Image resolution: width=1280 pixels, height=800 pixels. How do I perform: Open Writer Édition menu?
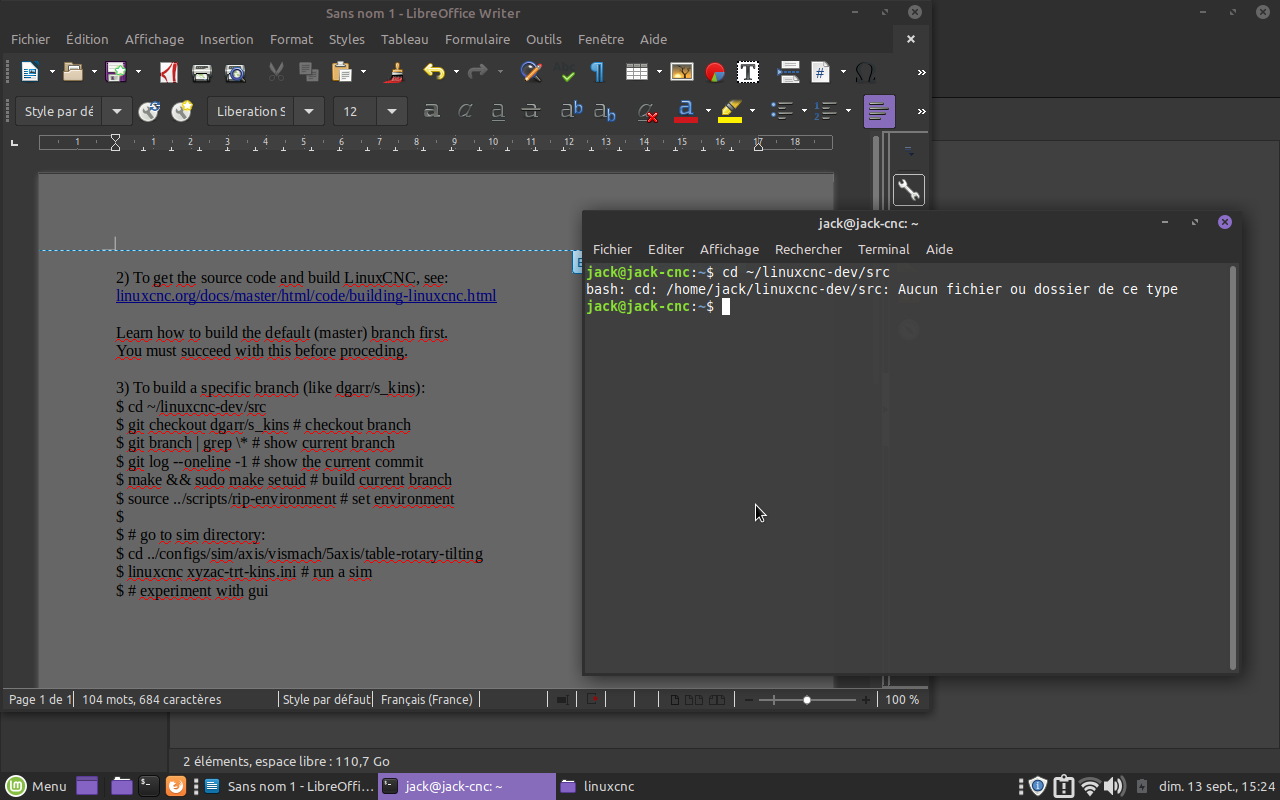coord(87,39)
